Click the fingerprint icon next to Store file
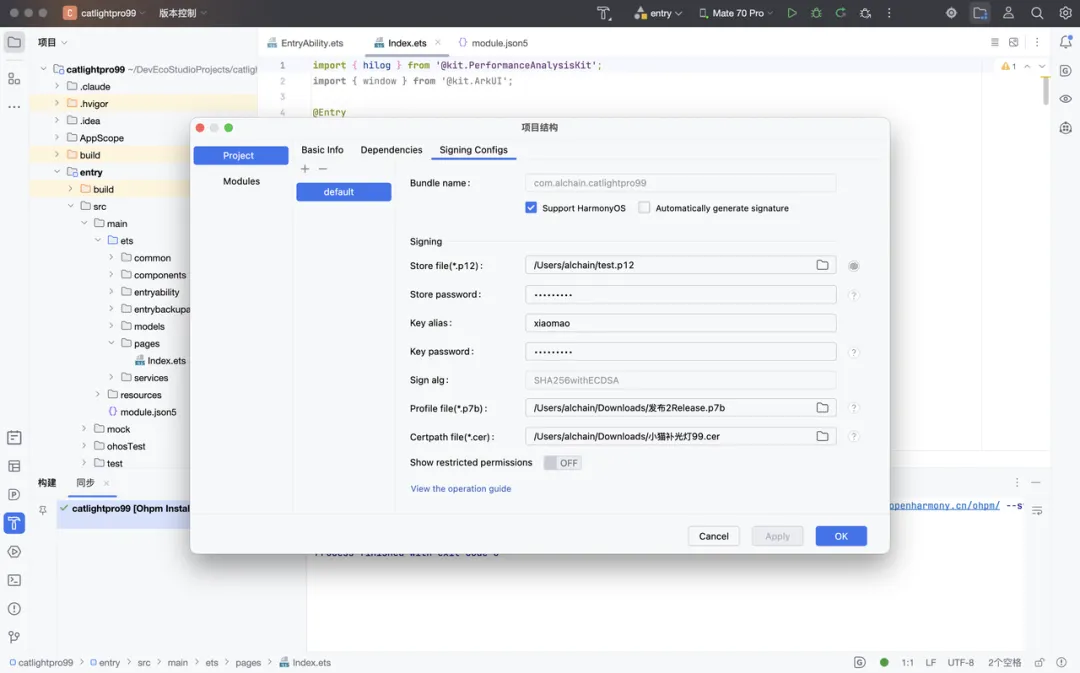 tap(853, 266)
